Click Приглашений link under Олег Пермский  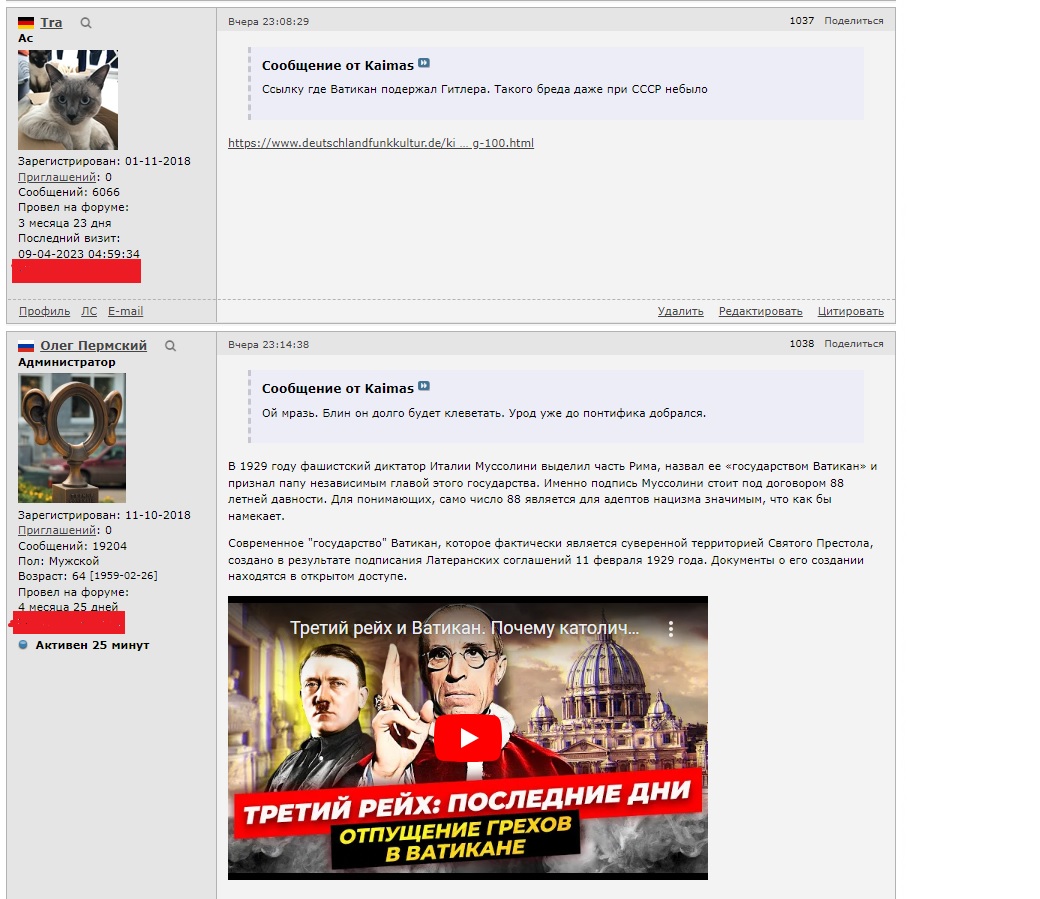[x=57, y=530]
